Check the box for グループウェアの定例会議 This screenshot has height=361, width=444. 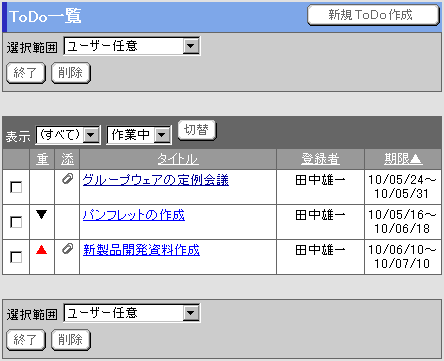(x=16, y=187)
